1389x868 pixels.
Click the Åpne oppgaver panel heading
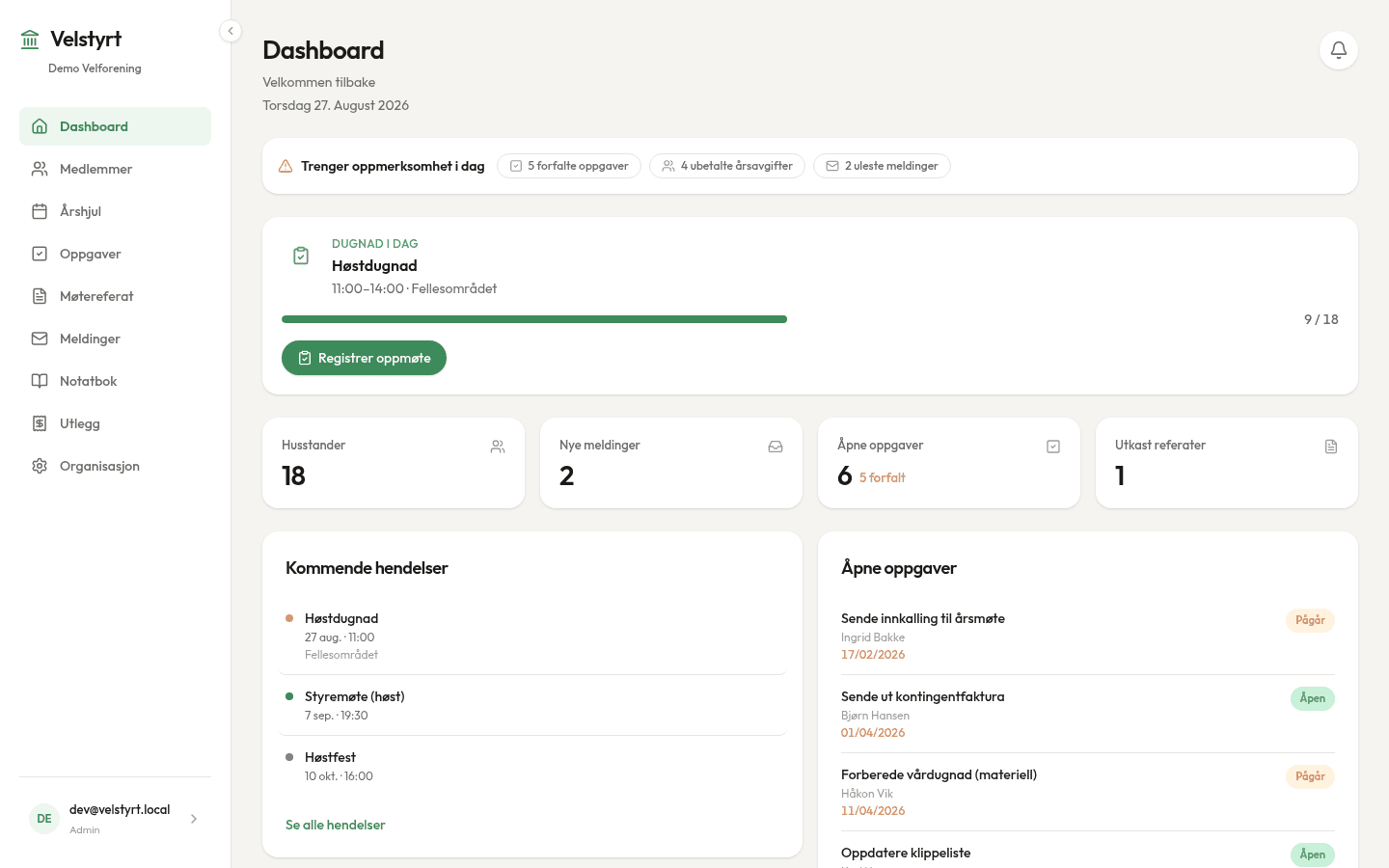pos(899,568)
